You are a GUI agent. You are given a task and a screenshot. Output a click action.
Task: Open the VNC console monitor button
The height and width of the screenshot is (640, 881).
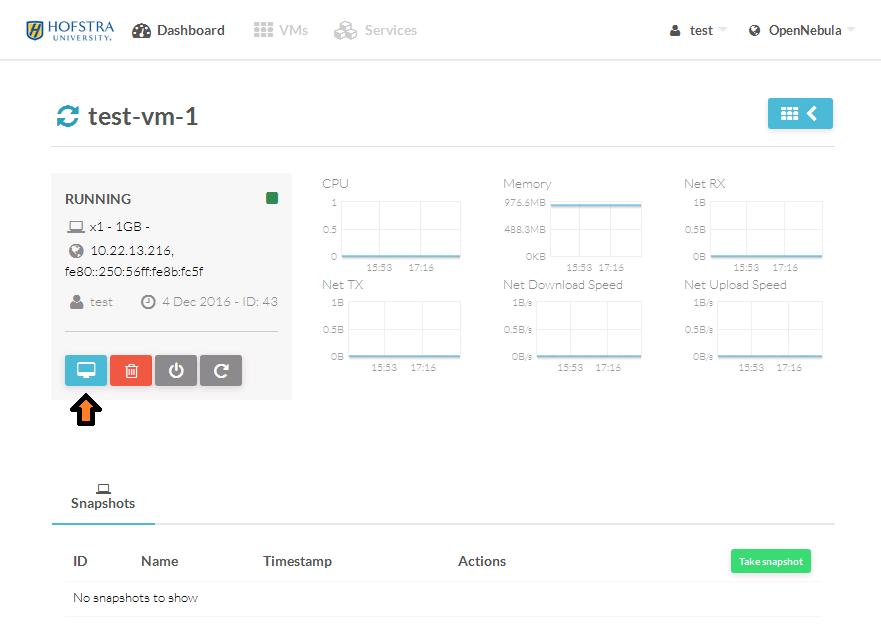[x=86, y=370]
